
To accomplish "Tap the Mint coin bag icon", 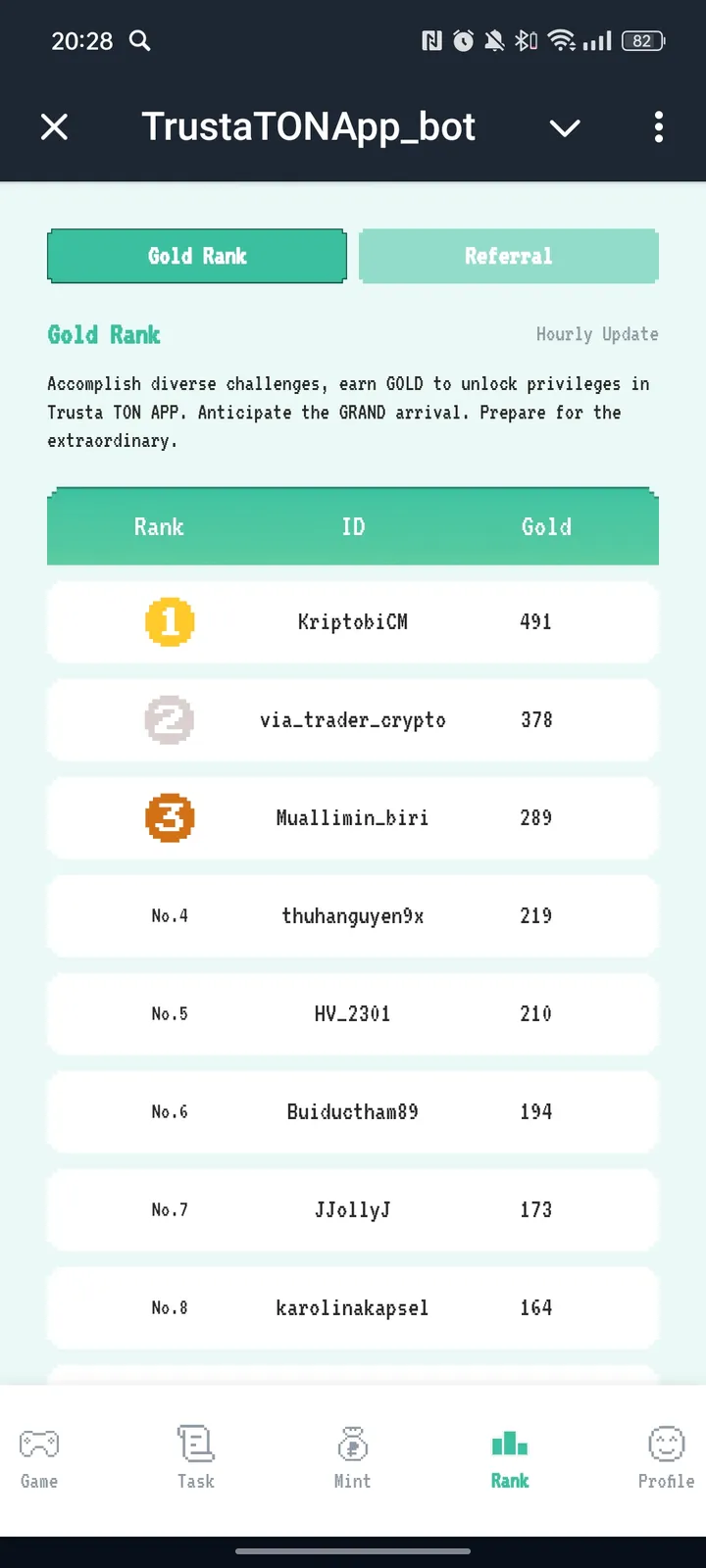I will click(352, 1443).
